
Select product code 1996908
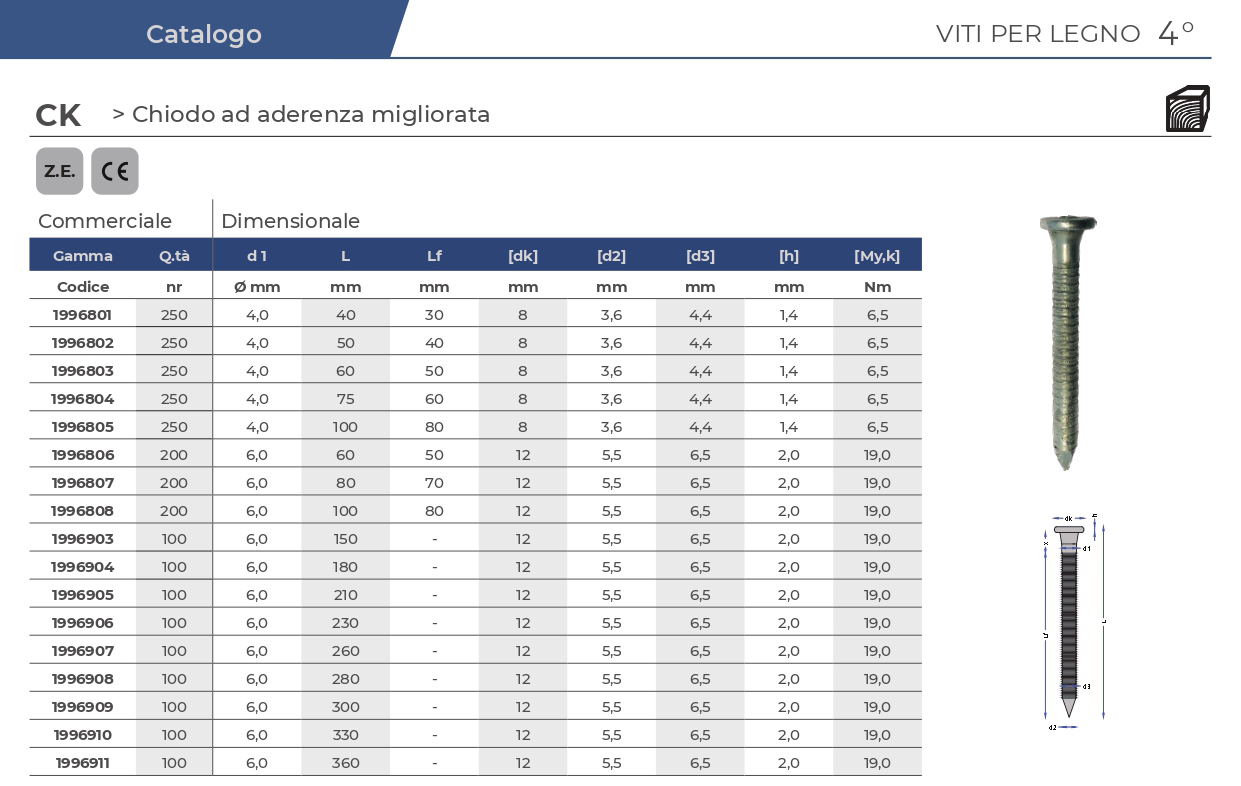[83, 679]
